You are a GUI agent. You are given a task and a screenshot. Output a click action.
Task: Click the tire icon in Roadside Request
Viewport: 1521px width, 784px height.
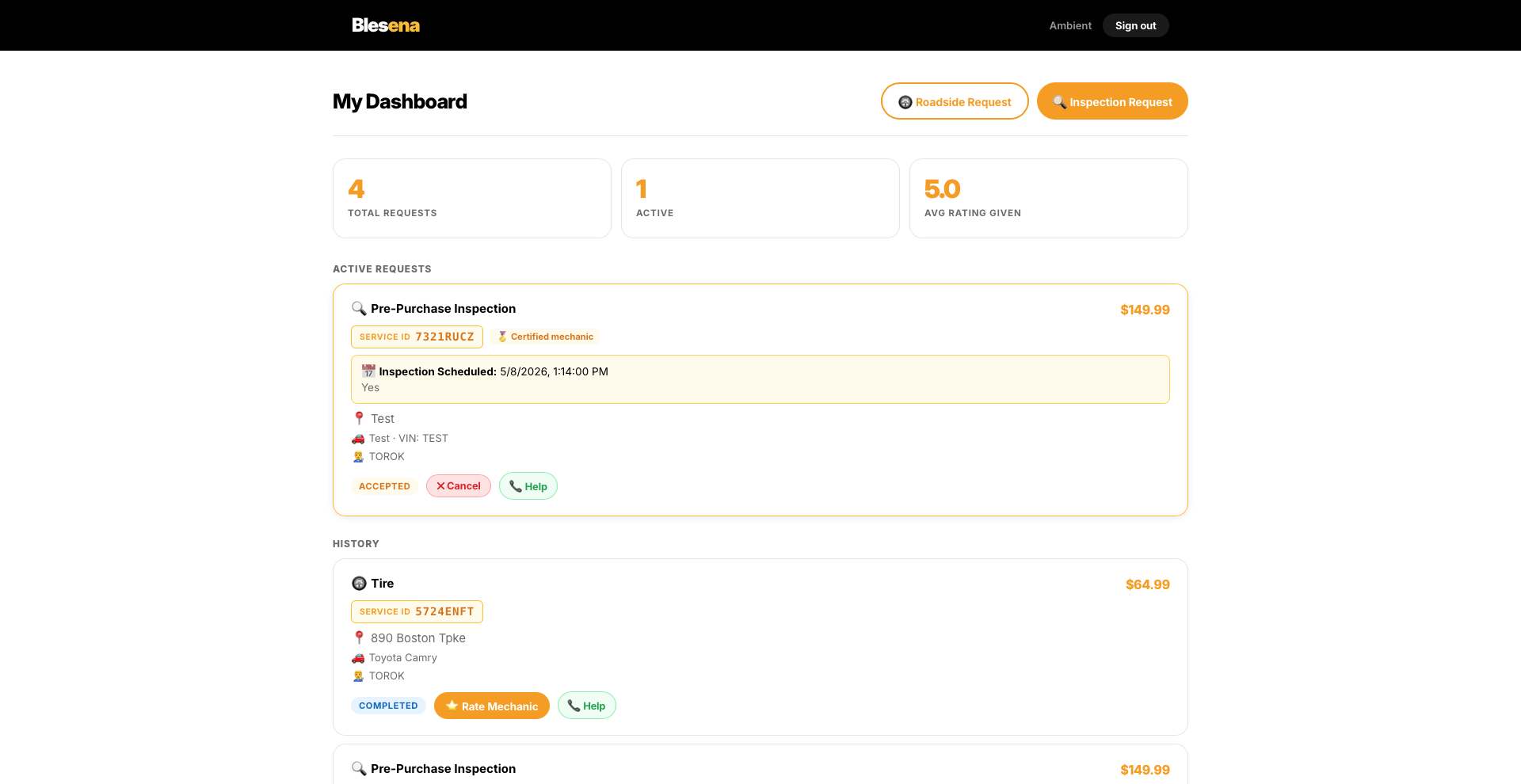[905, 102]
